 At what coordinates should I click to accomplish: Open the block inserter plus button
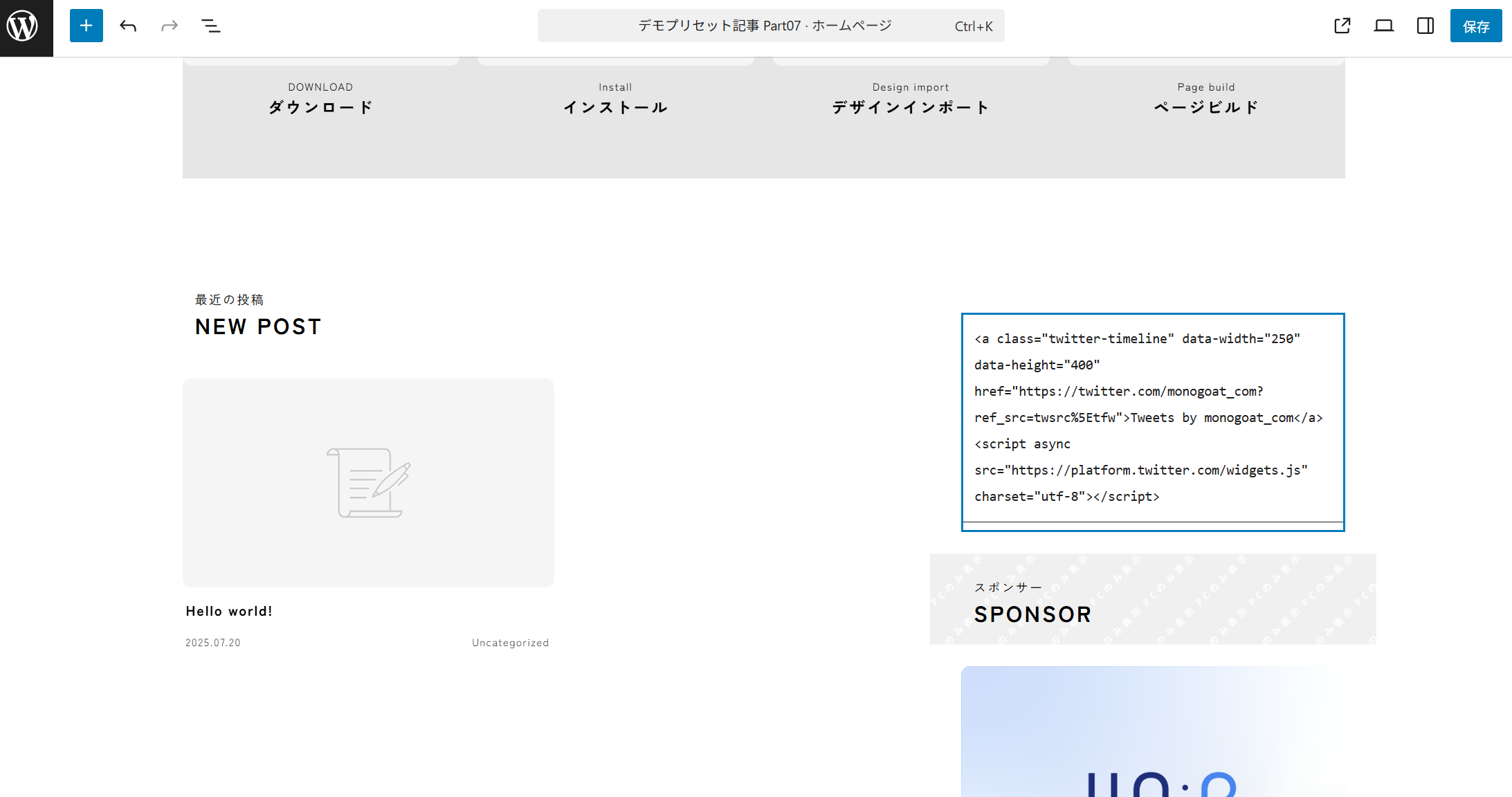click(x=86, y=26)
